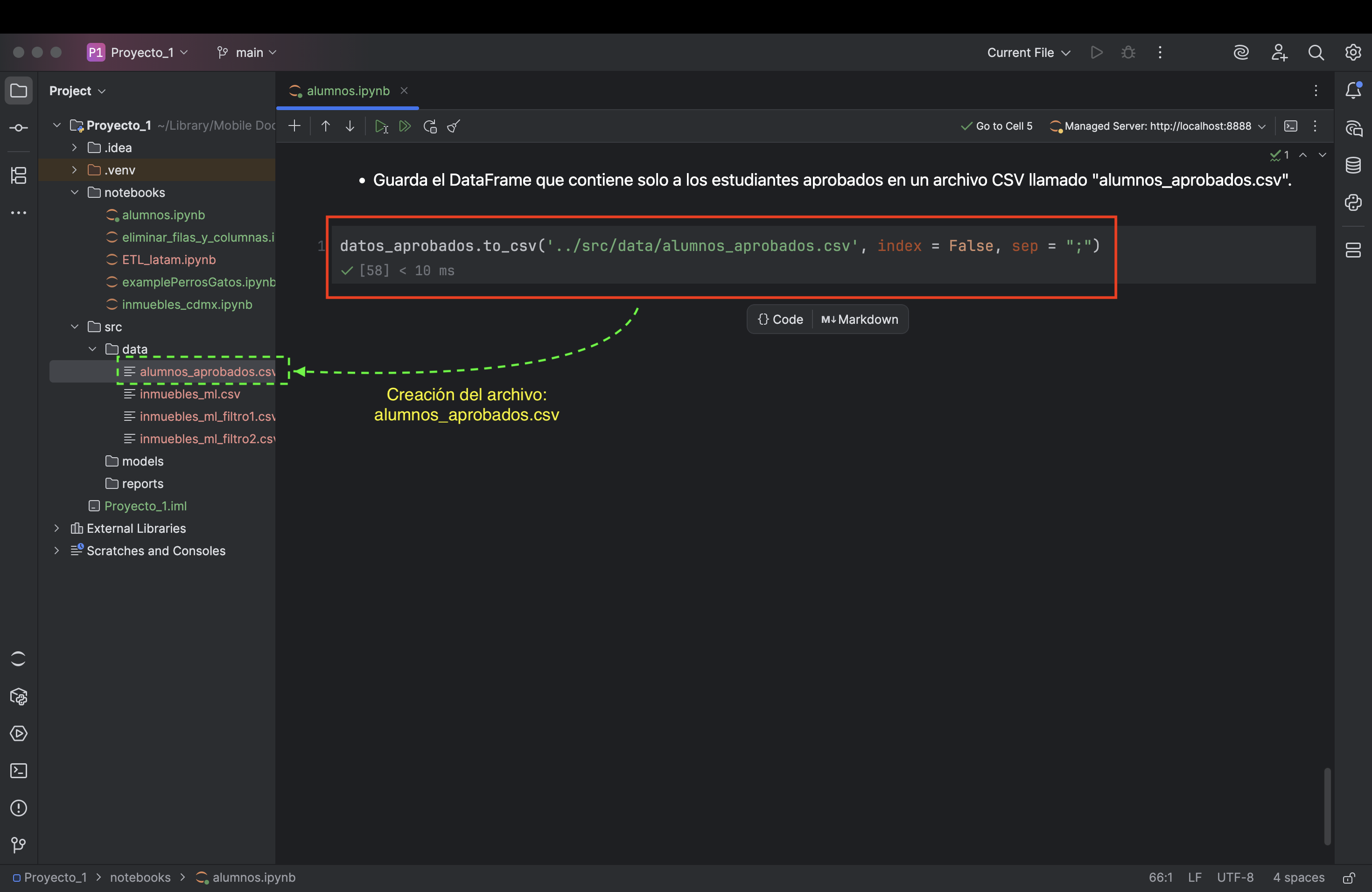The image size is (1372, 892).
Task: Run current file play button
Action: coord(1097,52)
